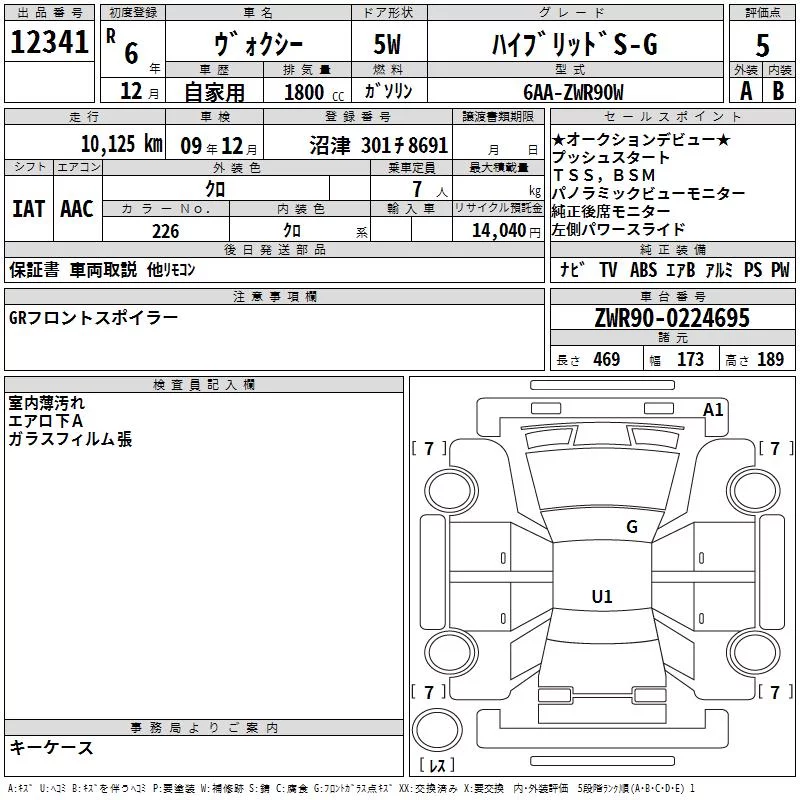Select first registration month 12月

point(140,91)
